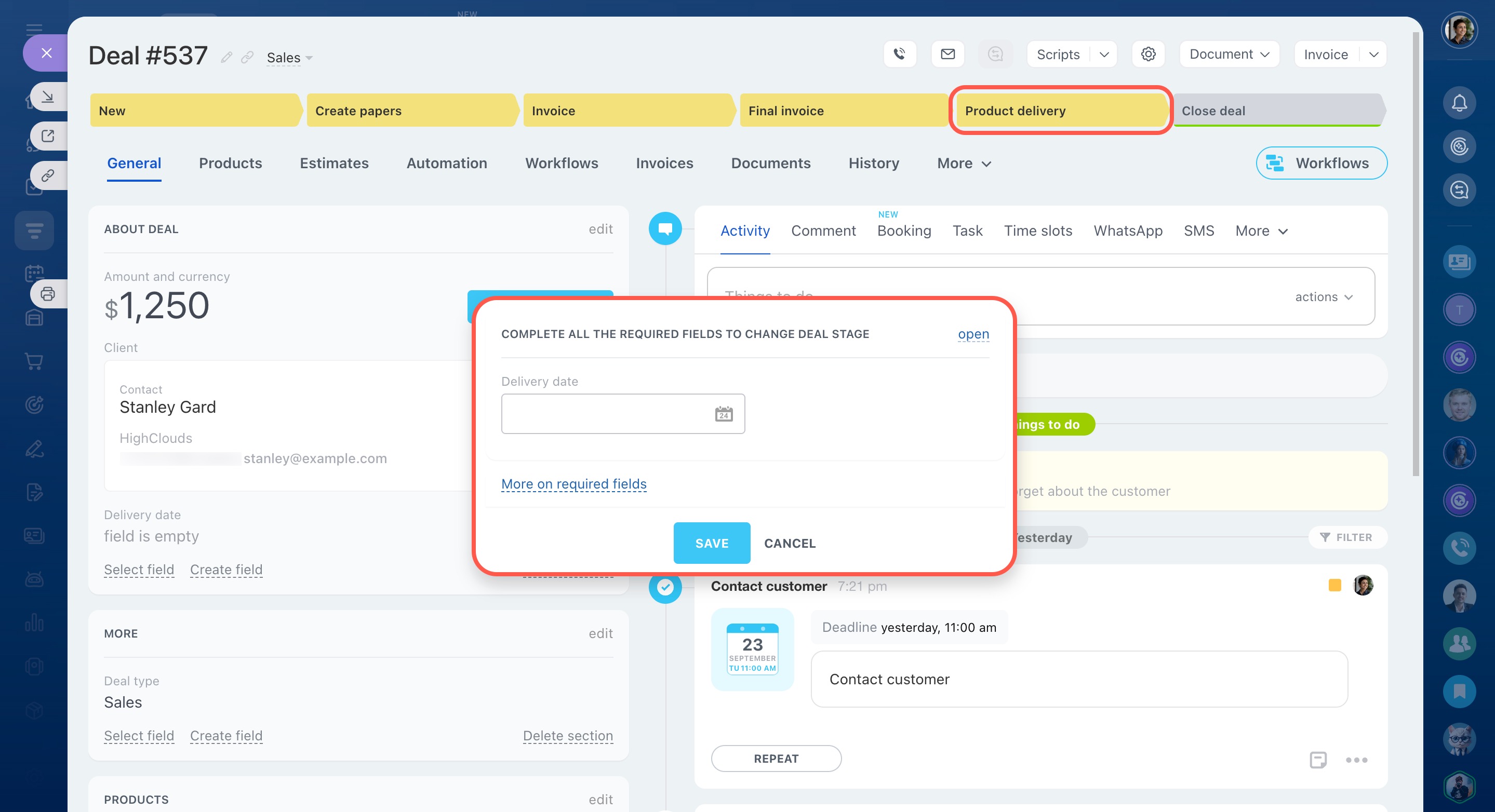Open the Comment tab in timeline
Screen dimensions: 1495x812
coord(823,231)
